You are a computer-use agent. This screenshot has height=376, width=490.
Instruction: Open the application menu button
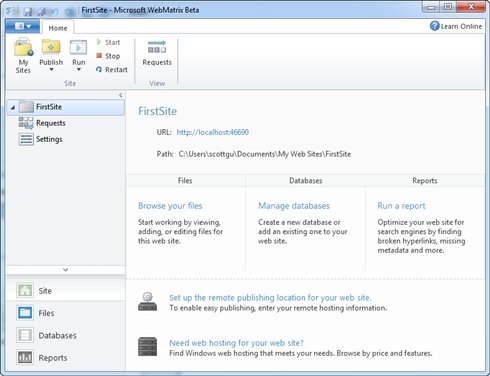(22, 26)
